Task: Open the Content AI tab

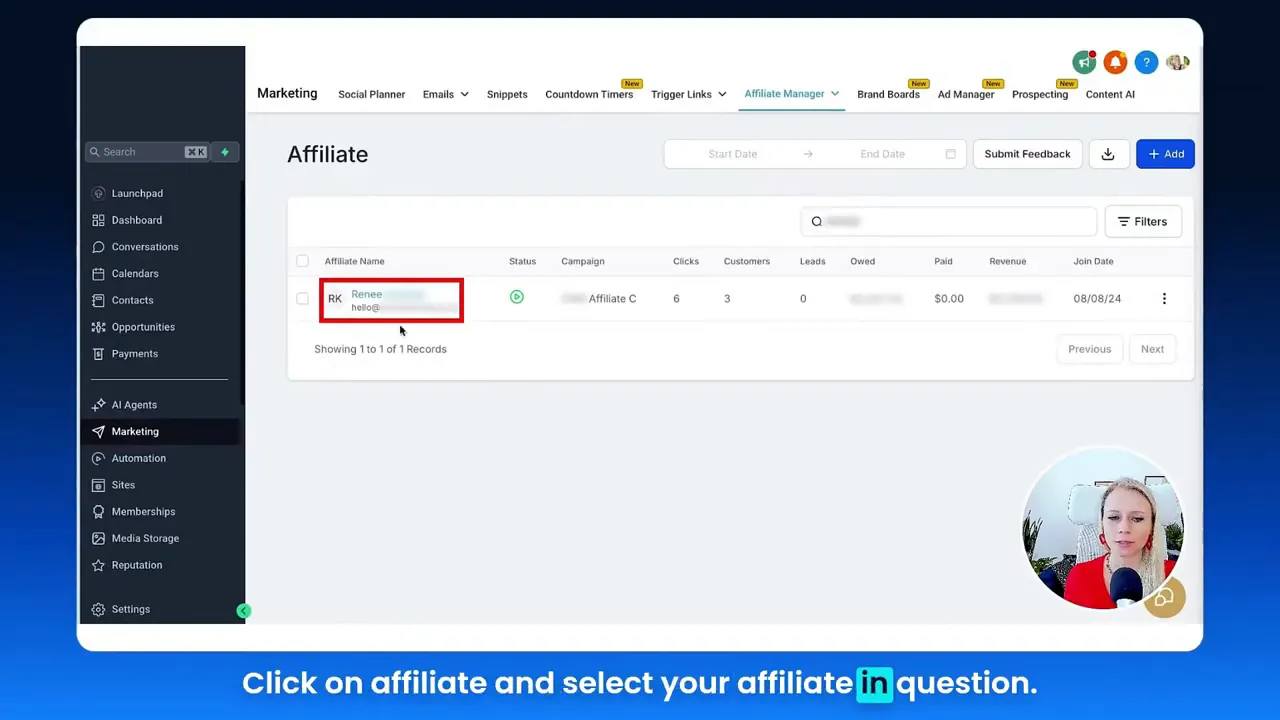Action: pos(1110,94)
